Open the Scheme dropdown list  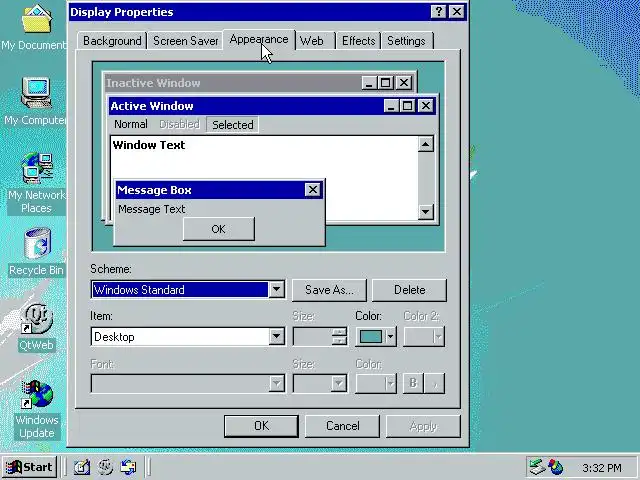click(276, 290)
